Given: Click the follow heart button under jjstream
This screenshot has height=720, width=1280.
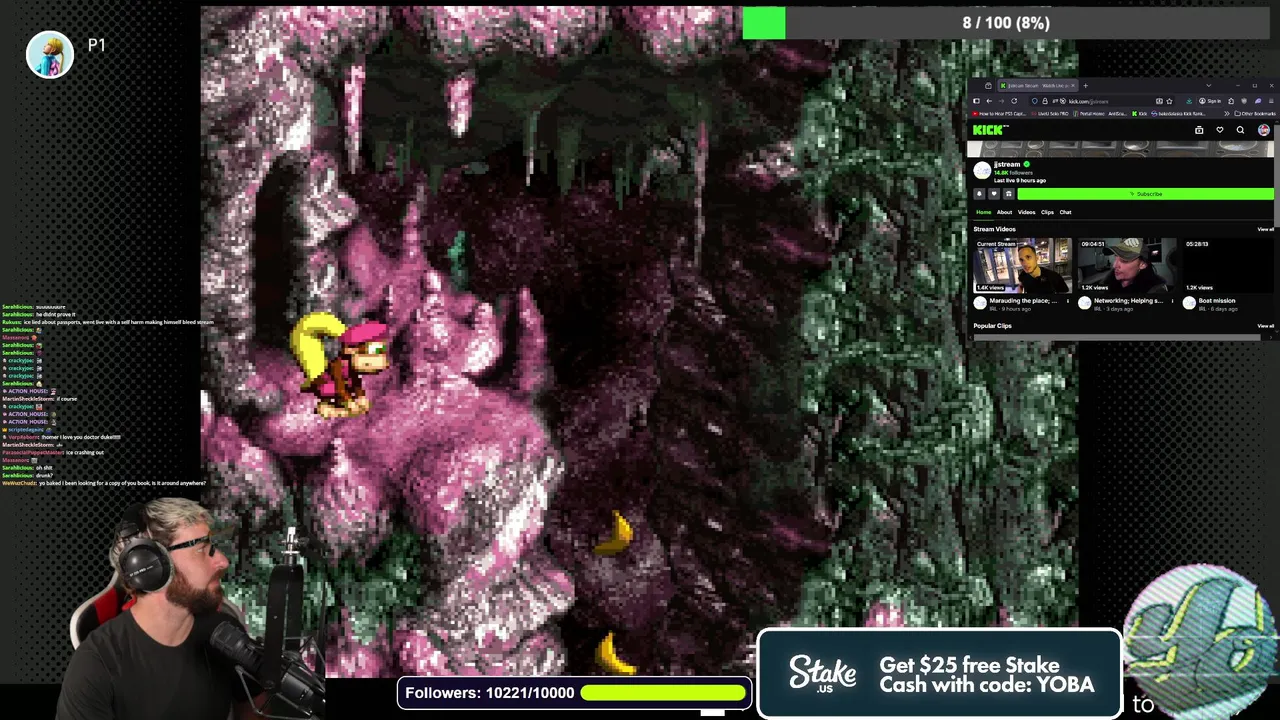Looking at the screenshot, I should click(994, 194).
